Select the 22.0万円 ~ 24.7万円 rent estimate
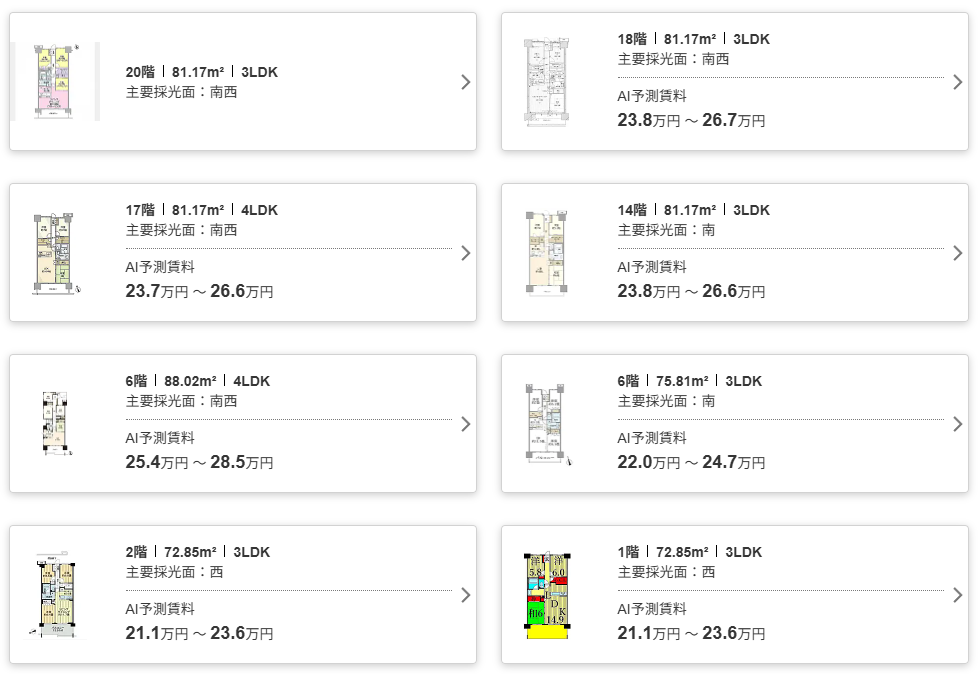 (691, 461)
